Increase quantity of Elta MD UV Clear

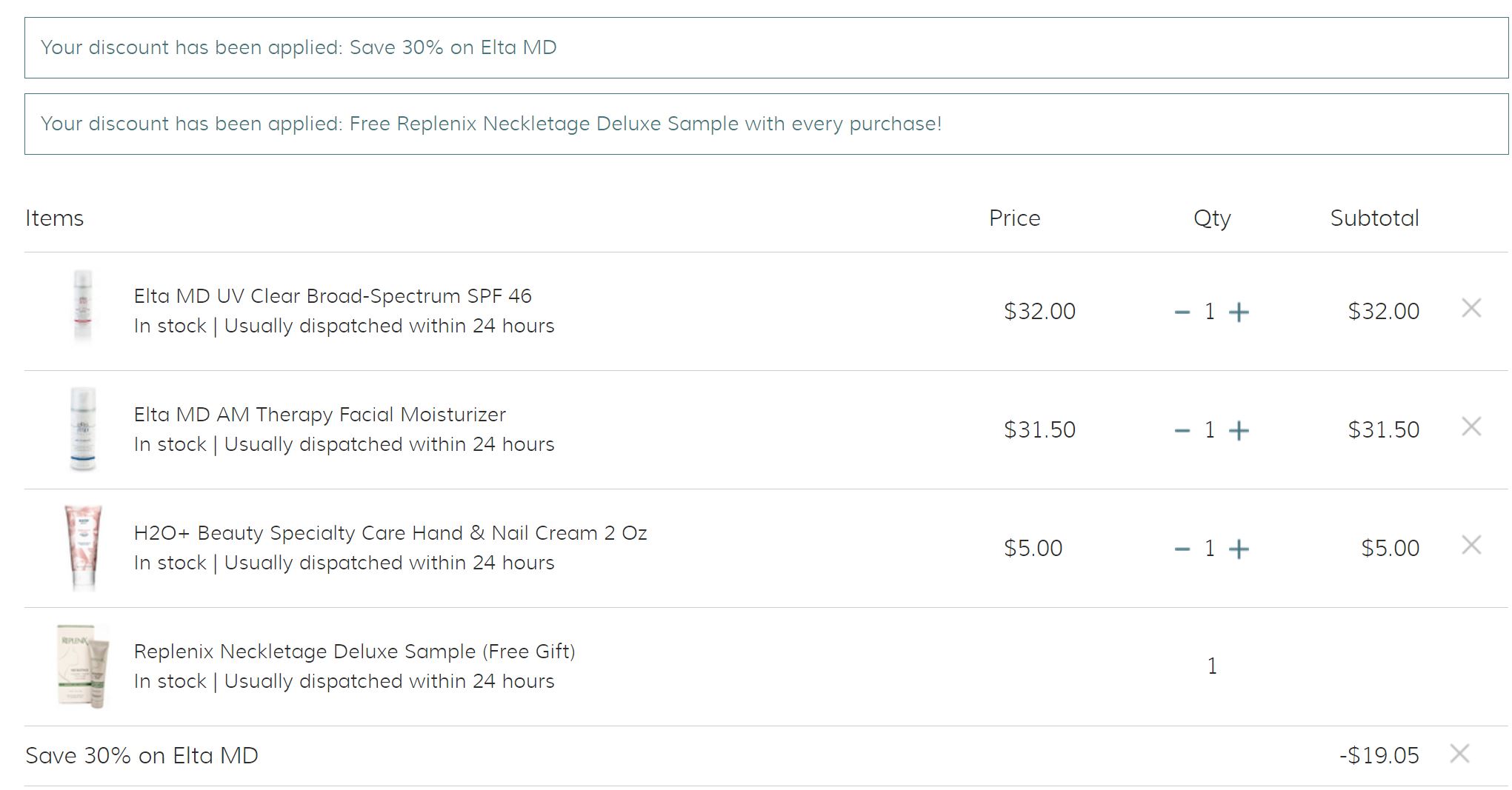(1239, 312)
